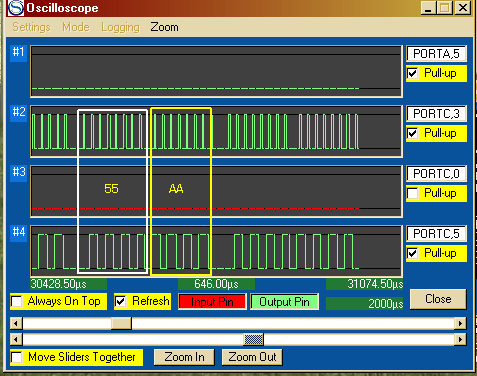
Task: Click the Zoom In button
Action: coord(184,357)
